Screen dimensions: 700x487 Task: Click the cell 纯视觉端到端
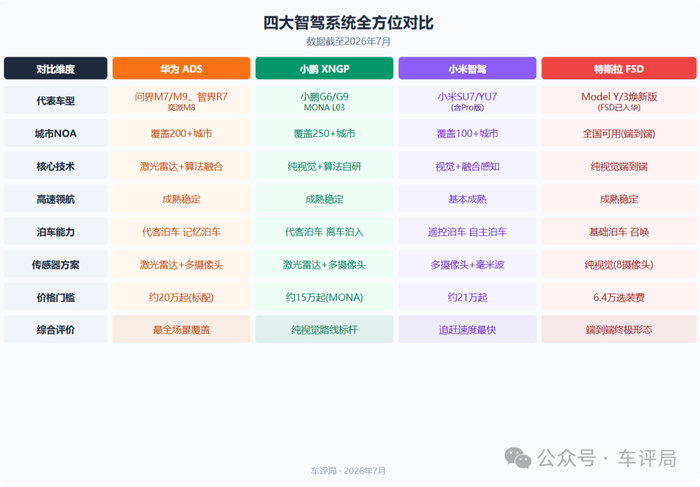pyautogui.click(x=619, y=166)
